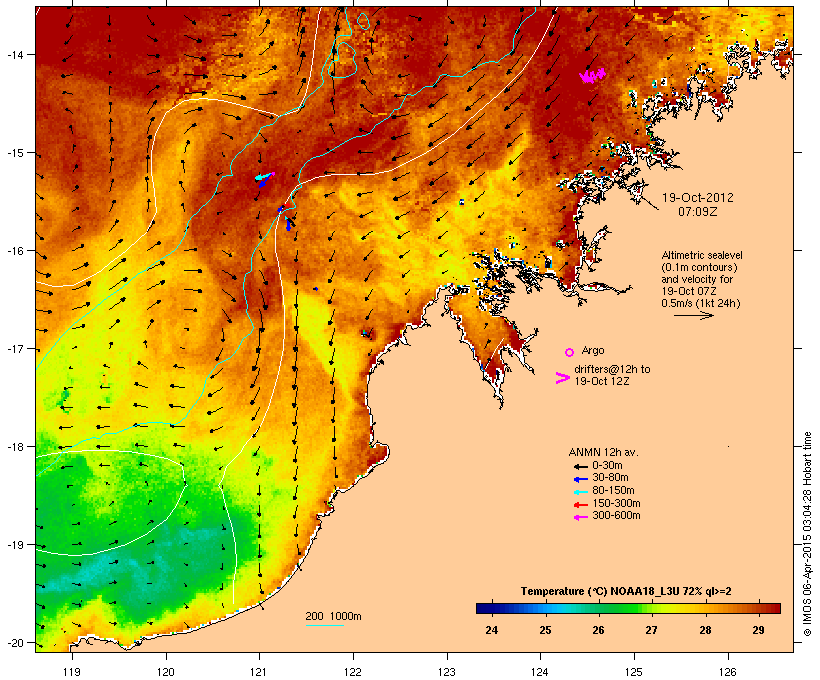Click the temperature color bar
Screen dimensions: 820x680
[x=628, y=608]
